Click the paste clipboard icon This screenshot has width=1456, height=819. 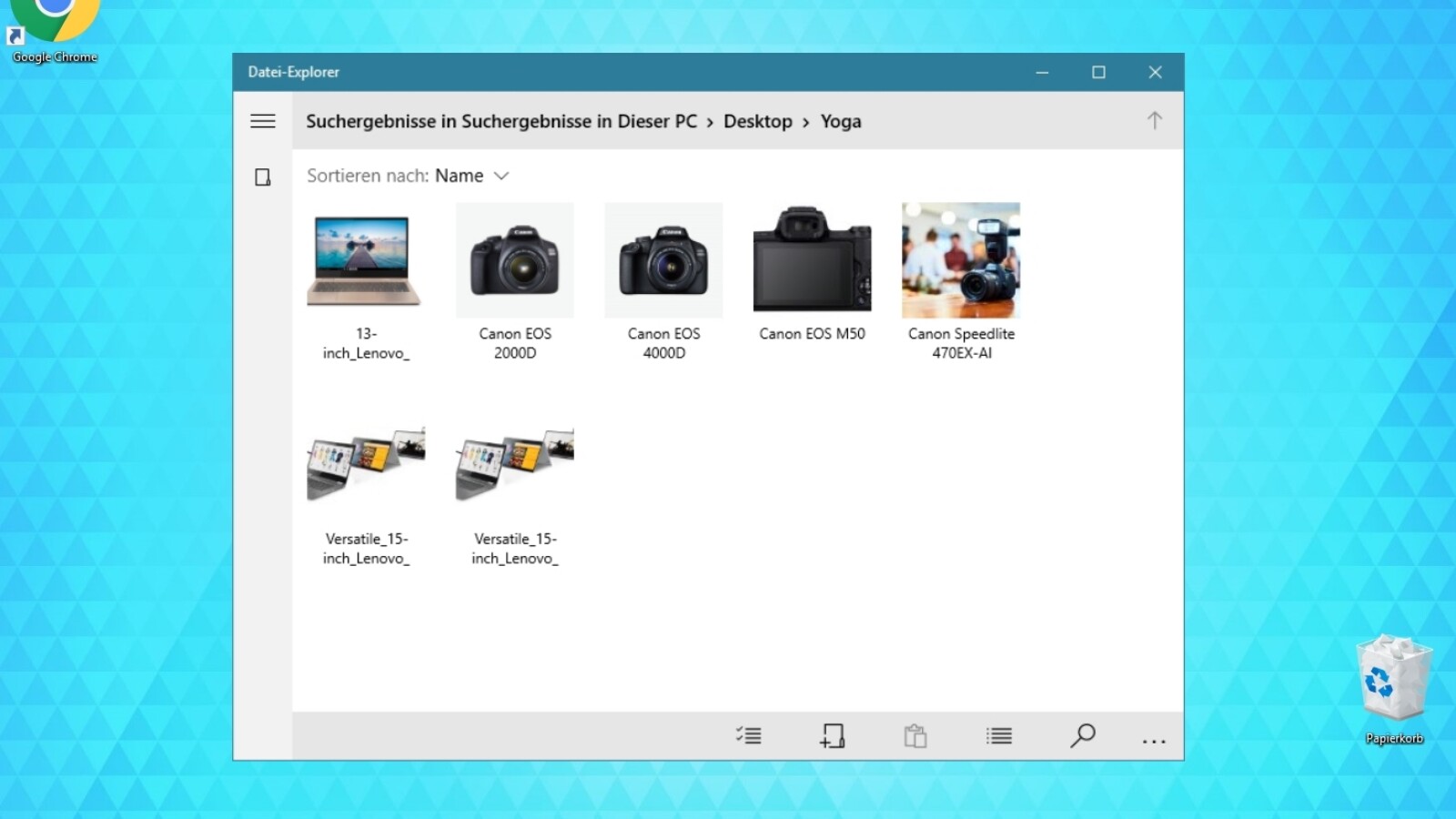point(915,735)
